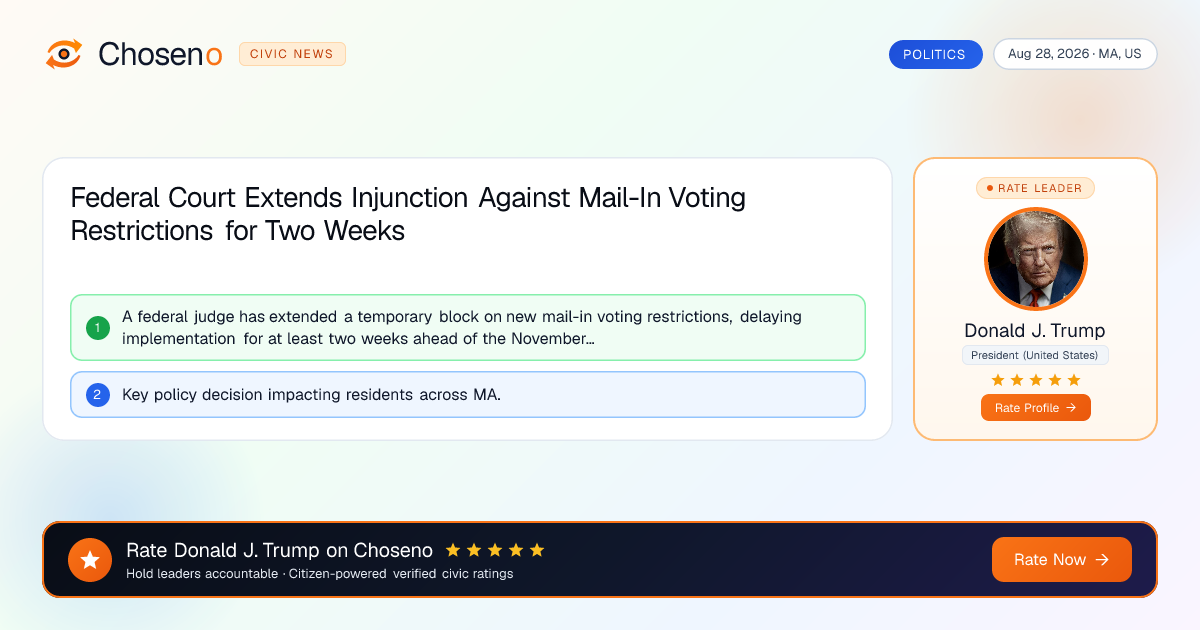Click the green number 1 badge

(98, 328)
